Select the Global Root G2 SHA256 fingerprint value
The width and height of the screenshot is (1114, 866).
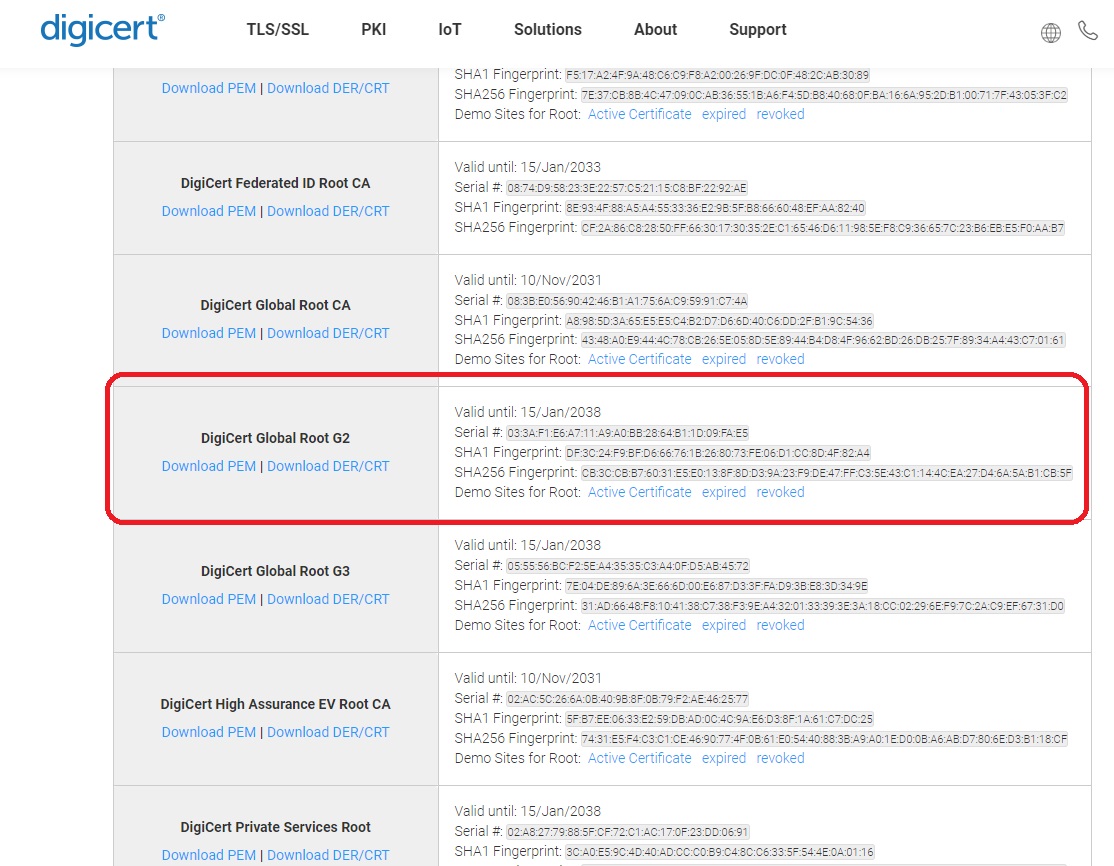click(x=827, y=472)
